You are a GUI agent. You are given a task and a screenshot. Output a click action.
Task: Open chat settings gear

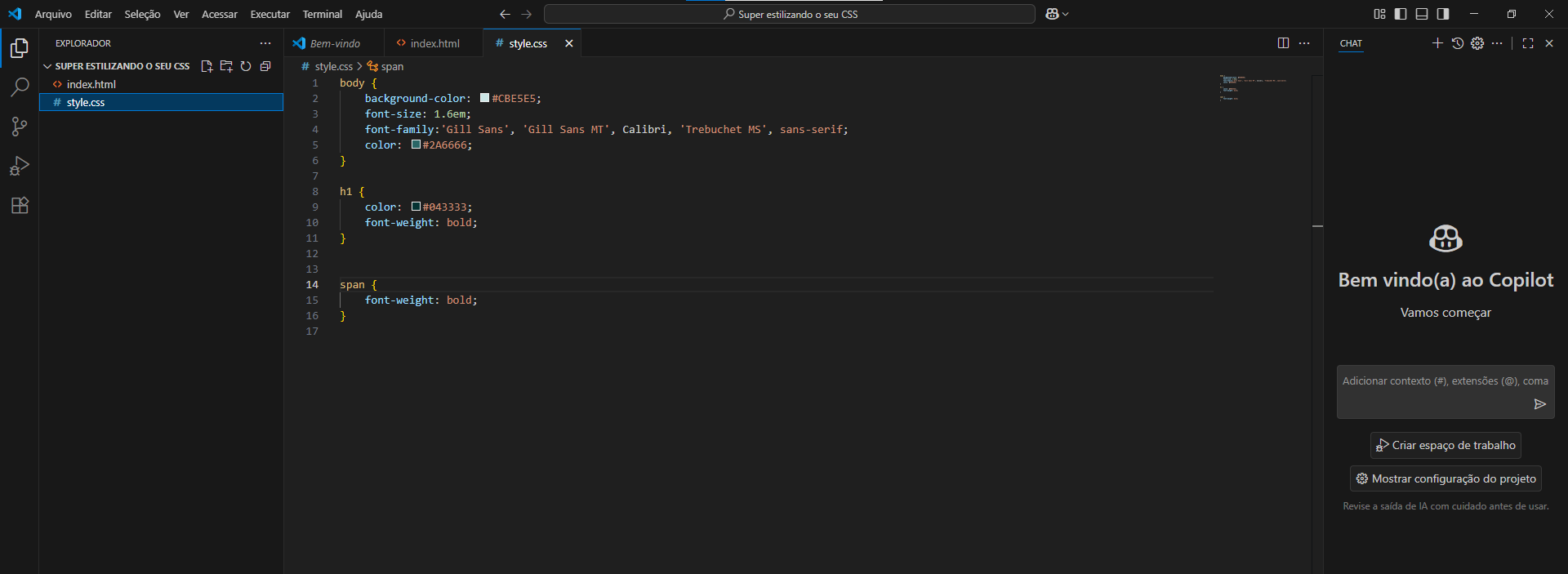coord(1477,43)
